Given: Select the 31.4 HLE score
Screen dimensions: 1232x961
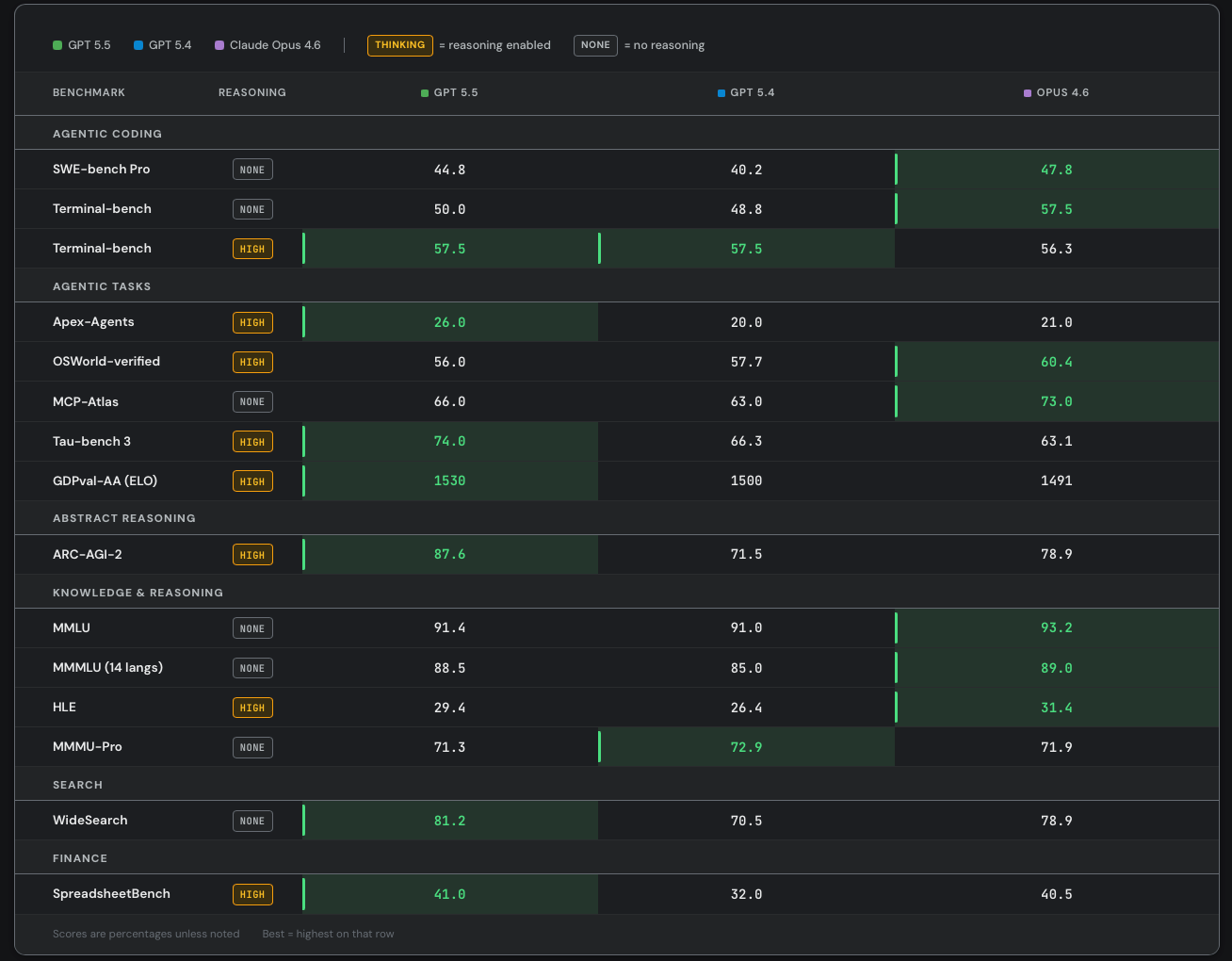Looking at the screenshot, I should pos(1056,708).
